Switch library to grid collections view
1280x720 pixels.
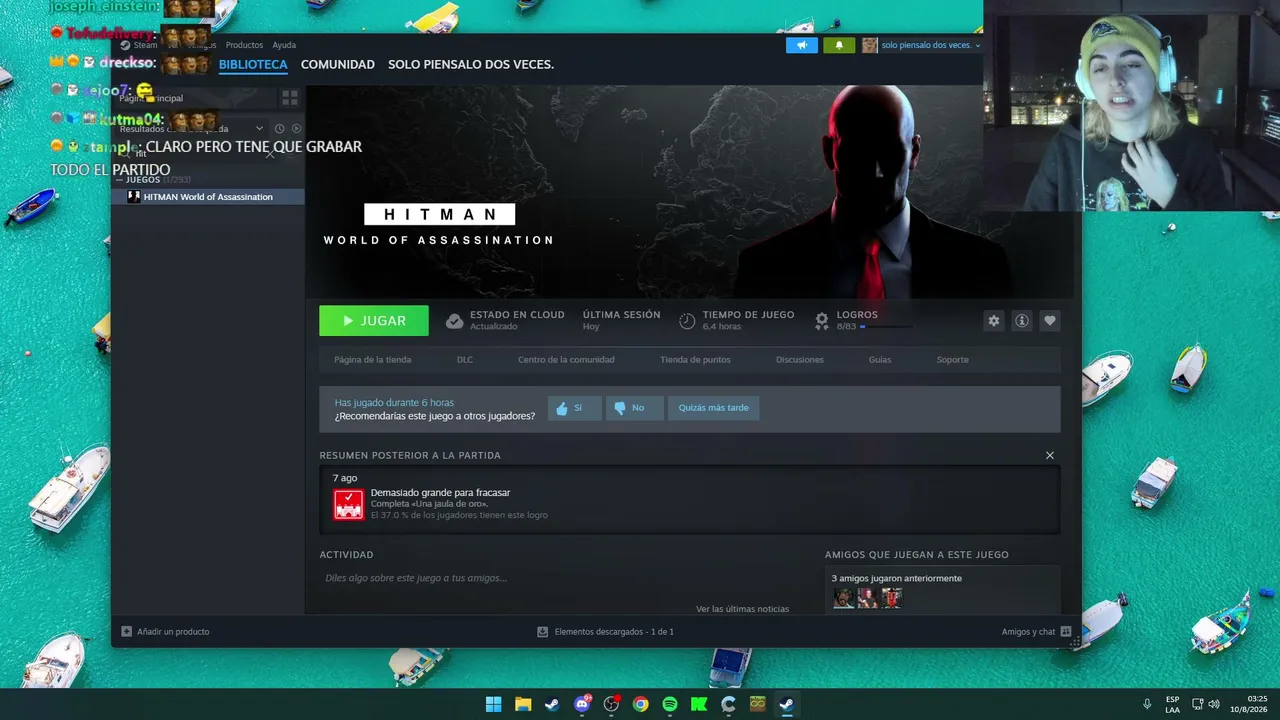[x=290, y=98]
